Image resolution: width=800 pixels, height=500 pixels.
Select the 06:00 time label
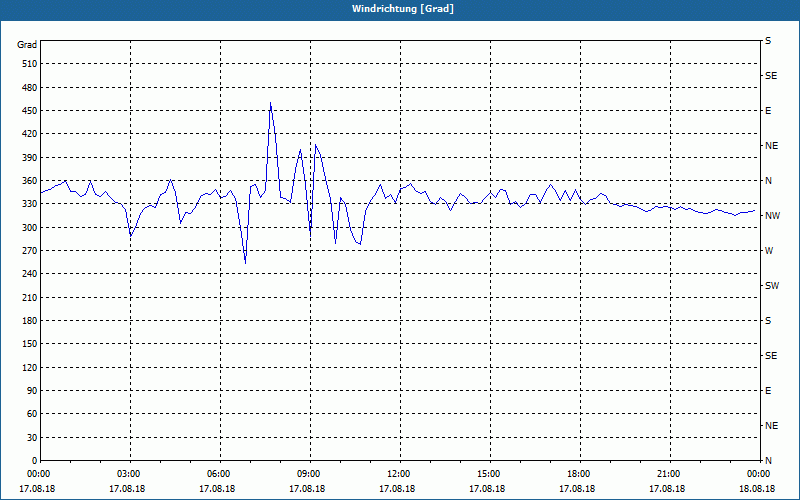[217, 474]
